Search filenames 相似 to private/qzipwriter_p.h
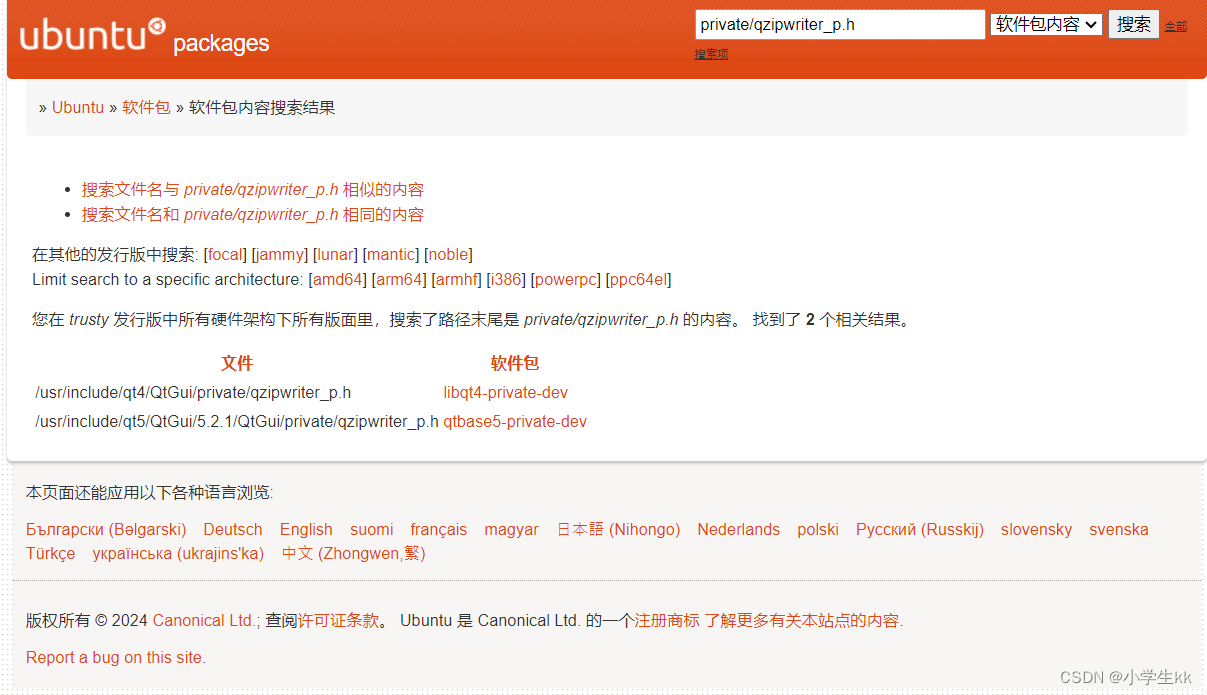Viewport: 1207px width, 695px height. 253,190
